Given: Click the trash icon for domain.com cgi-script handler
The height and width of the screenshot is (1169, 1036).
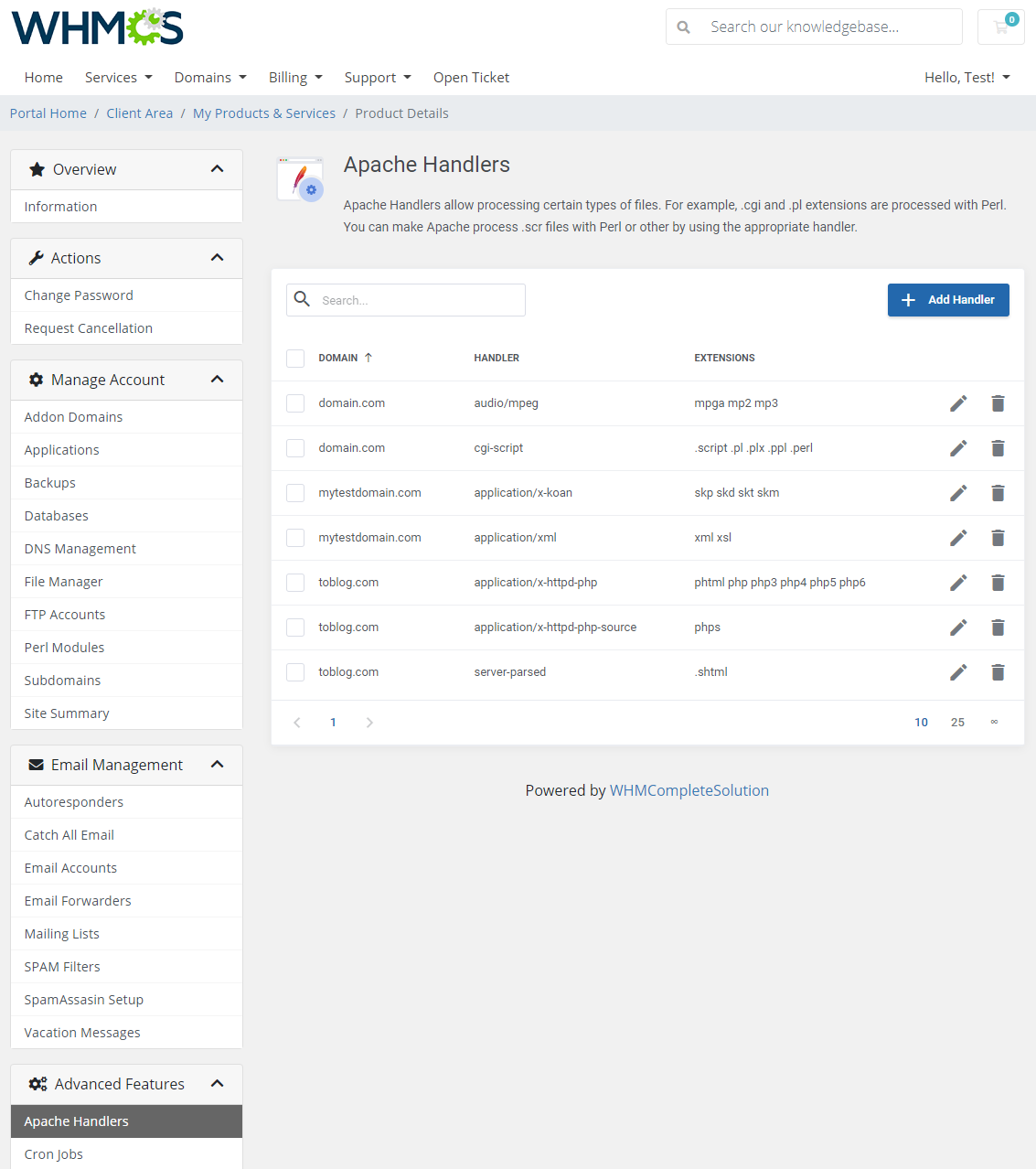Looking at the screenshot, I should [998, 448].
